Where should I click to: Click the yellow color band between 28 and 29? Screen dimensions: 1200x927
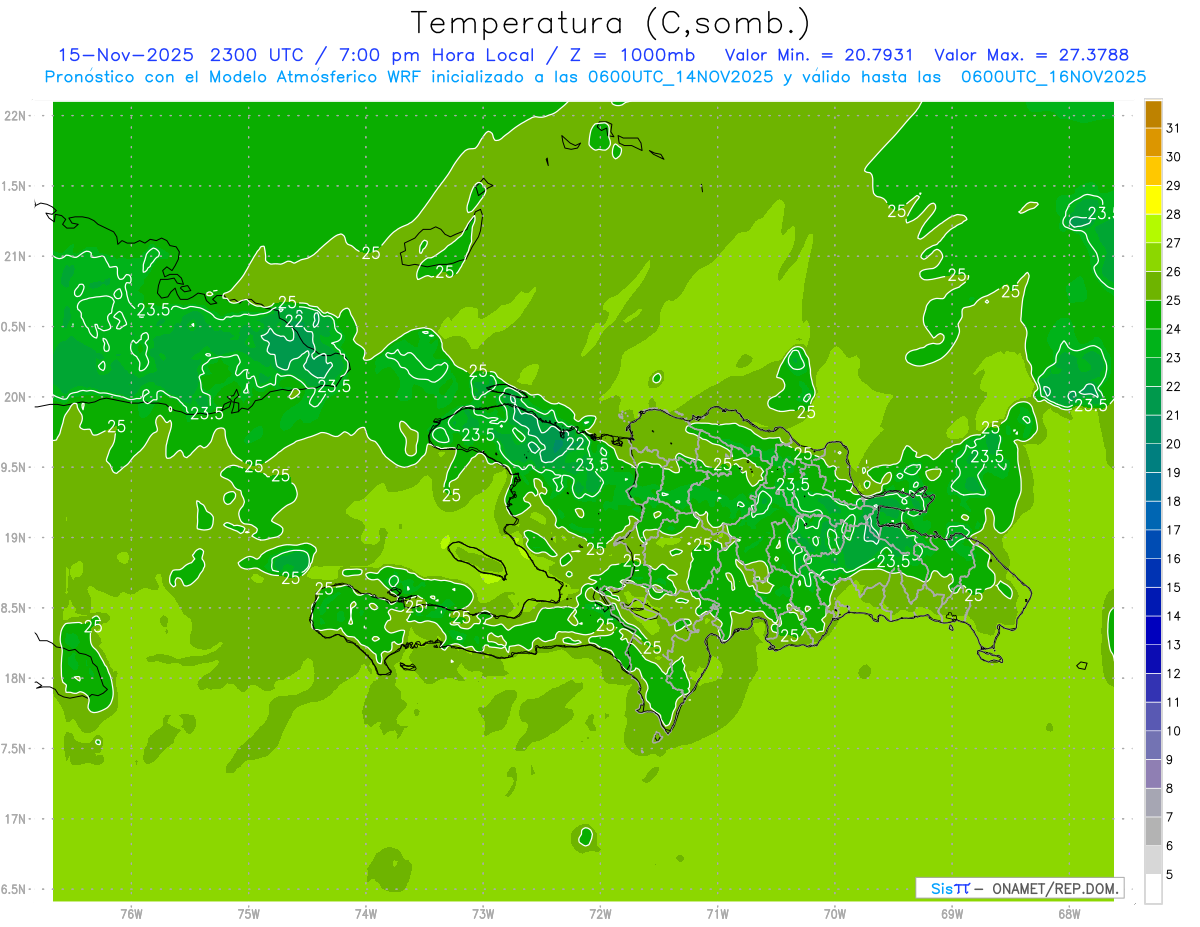tap(1153, 200)
